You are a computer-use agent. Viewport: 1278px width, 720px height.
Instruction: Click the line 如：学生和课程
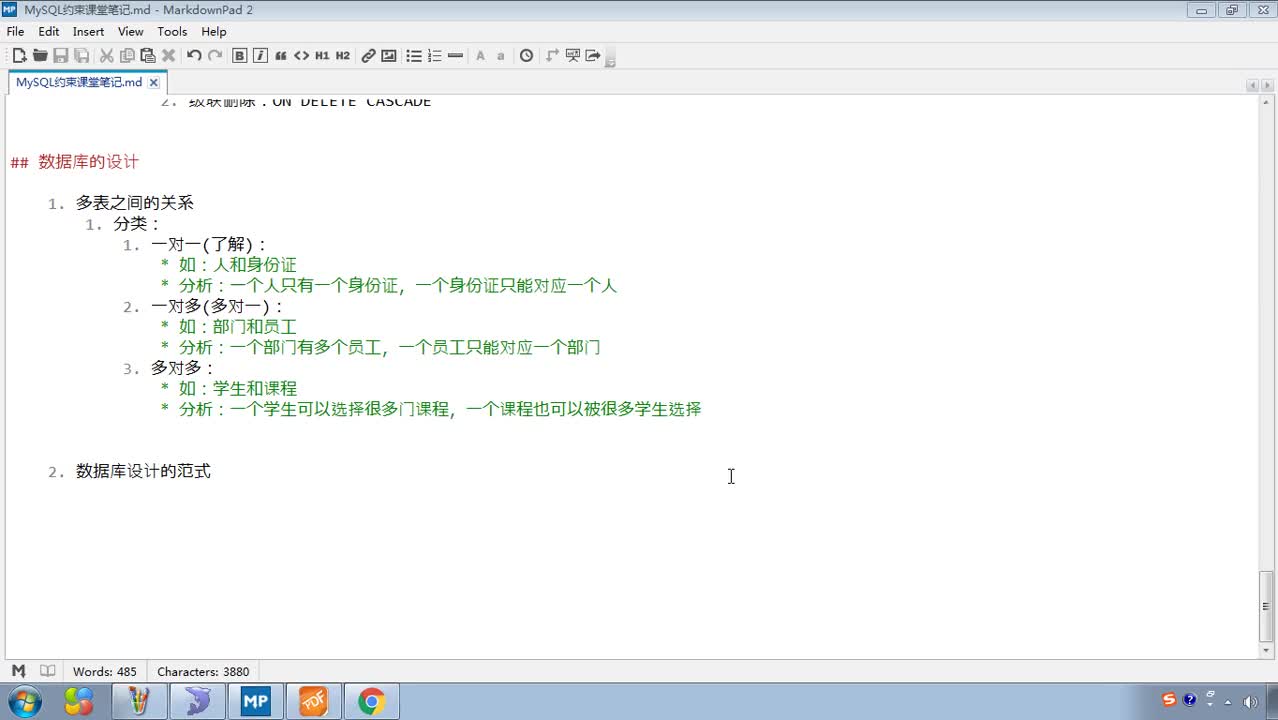pyautogui.click(x=238, y=388)
